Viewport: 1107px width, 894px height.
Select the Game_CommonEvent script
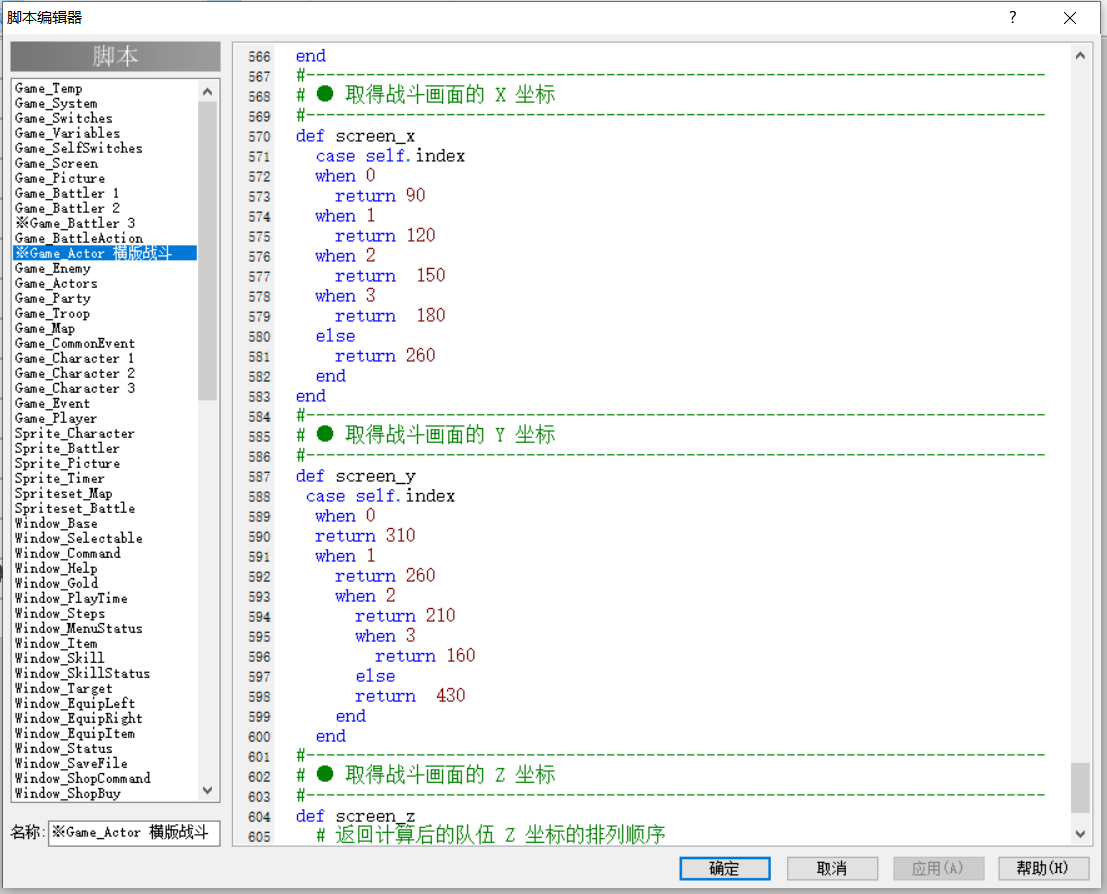75,343
